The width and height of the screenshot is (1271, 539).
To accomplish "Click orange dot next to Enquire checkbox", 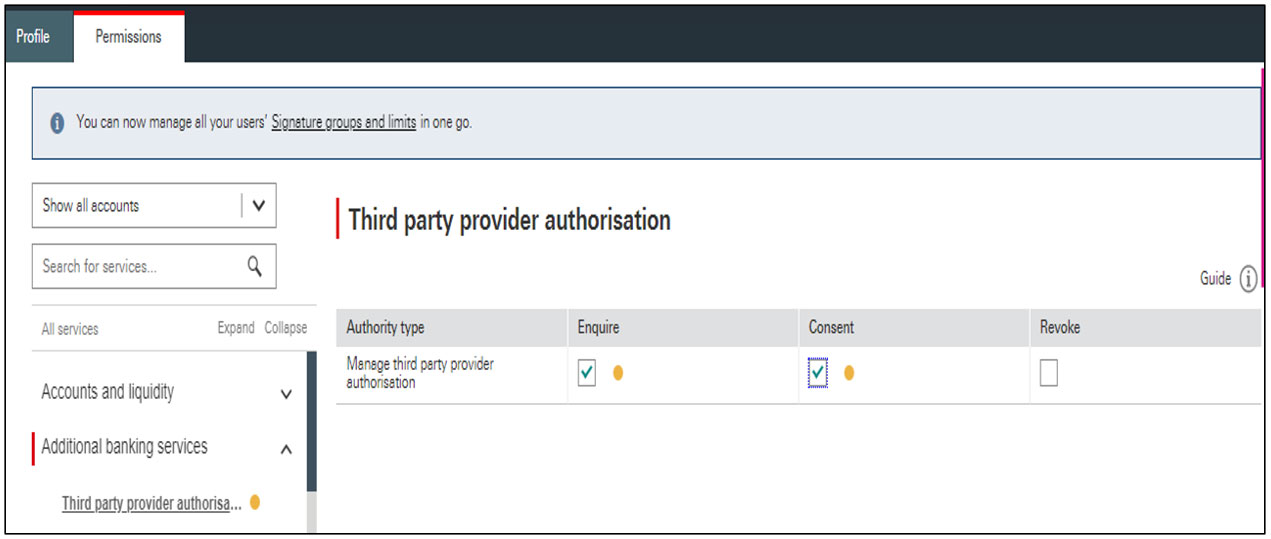I will tap(618, 373).
